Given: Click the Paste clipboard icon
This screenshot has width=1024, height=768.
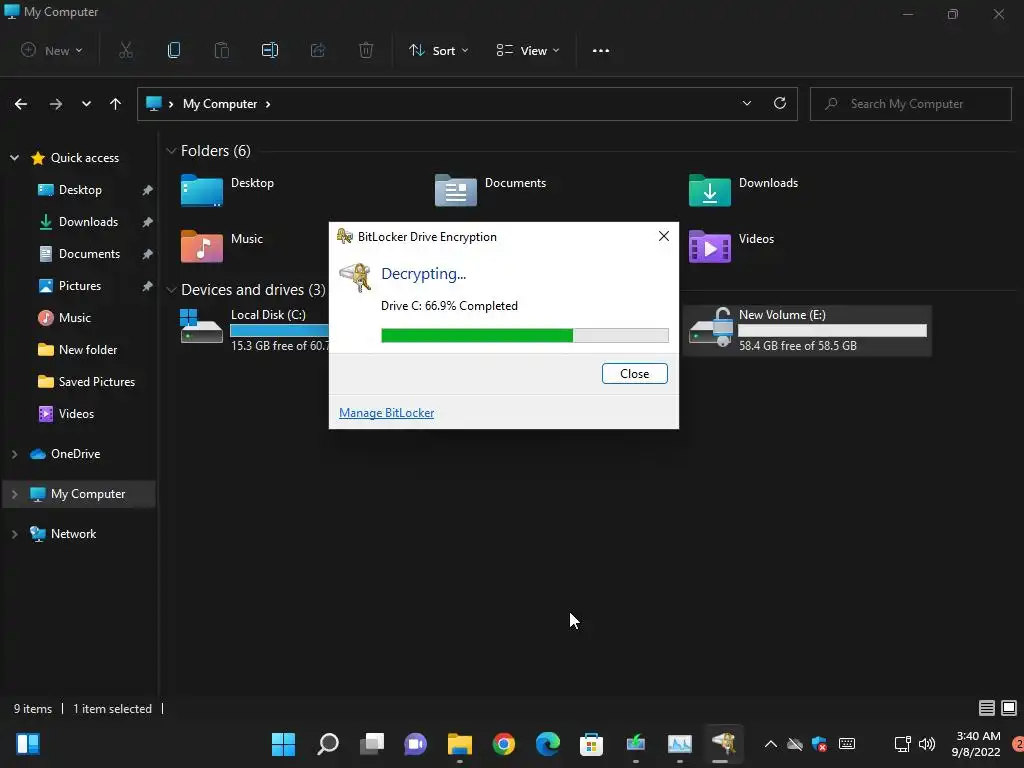Looking at the screenshot, I should click(x=222, y=50).
